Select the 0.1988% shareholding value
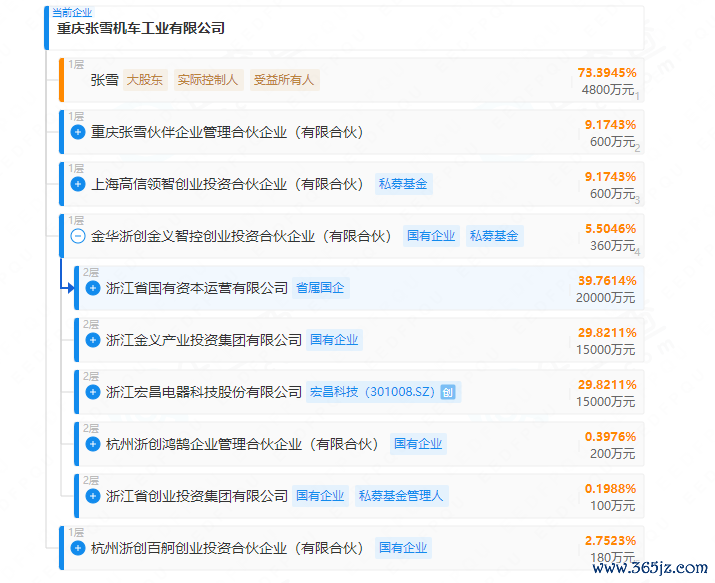The height and width of the screenshot is (583, 715). (x=611, y=489)
